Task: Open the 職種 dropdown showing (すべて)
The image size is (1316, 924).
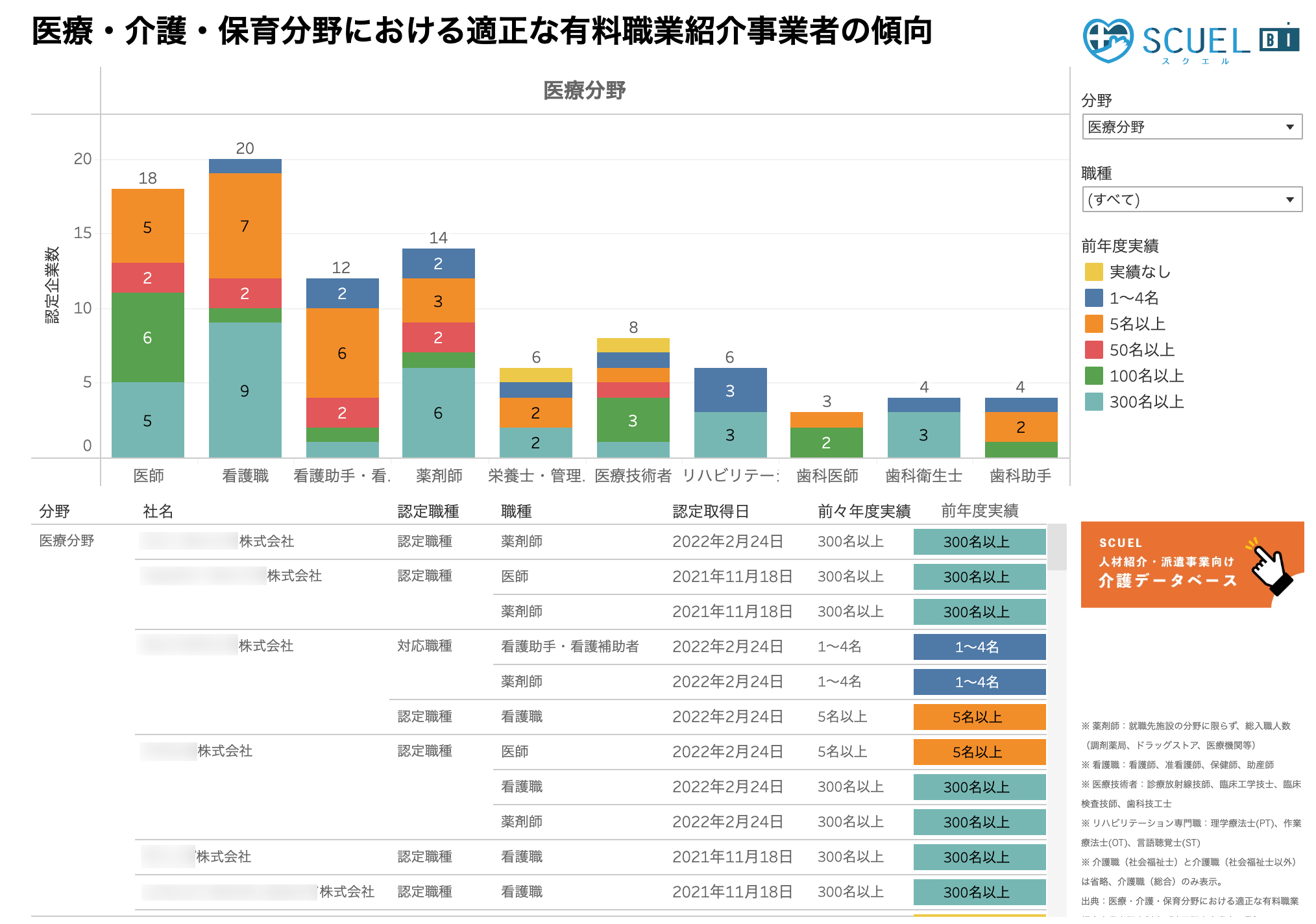Action: pos(1191,200)
